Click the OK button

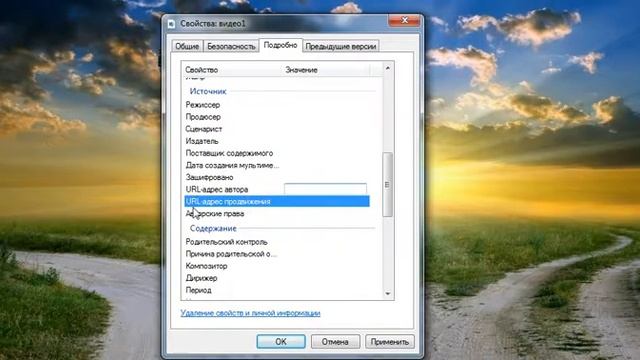point(281,342)
